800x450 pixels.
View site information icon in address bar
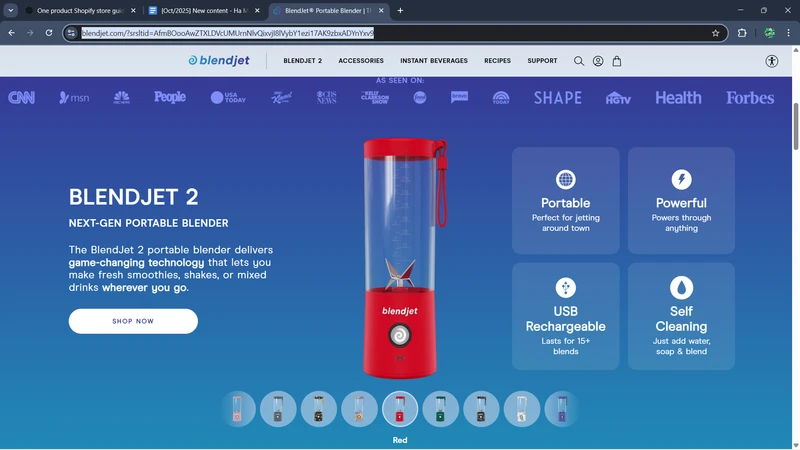click(x=71, y=33)
